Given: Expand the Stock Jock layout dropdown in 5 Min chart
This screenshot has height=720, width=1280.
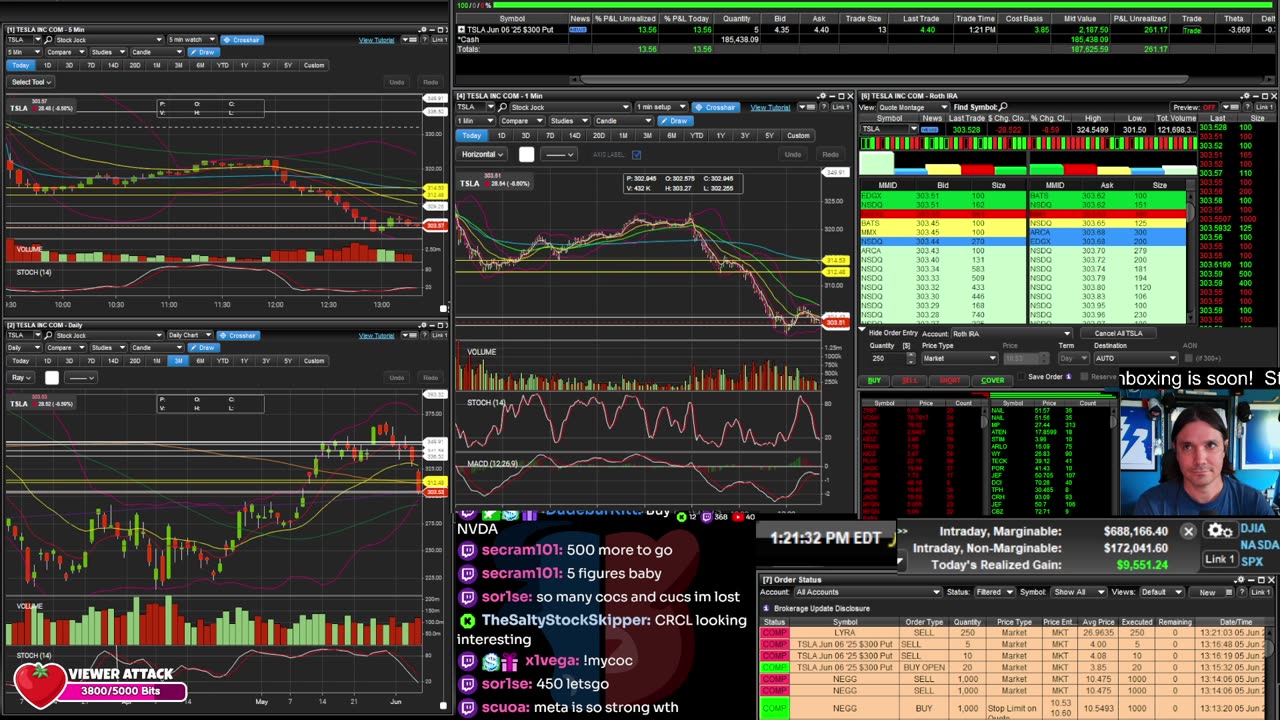Looking at the screenshot, I should 108,40.
